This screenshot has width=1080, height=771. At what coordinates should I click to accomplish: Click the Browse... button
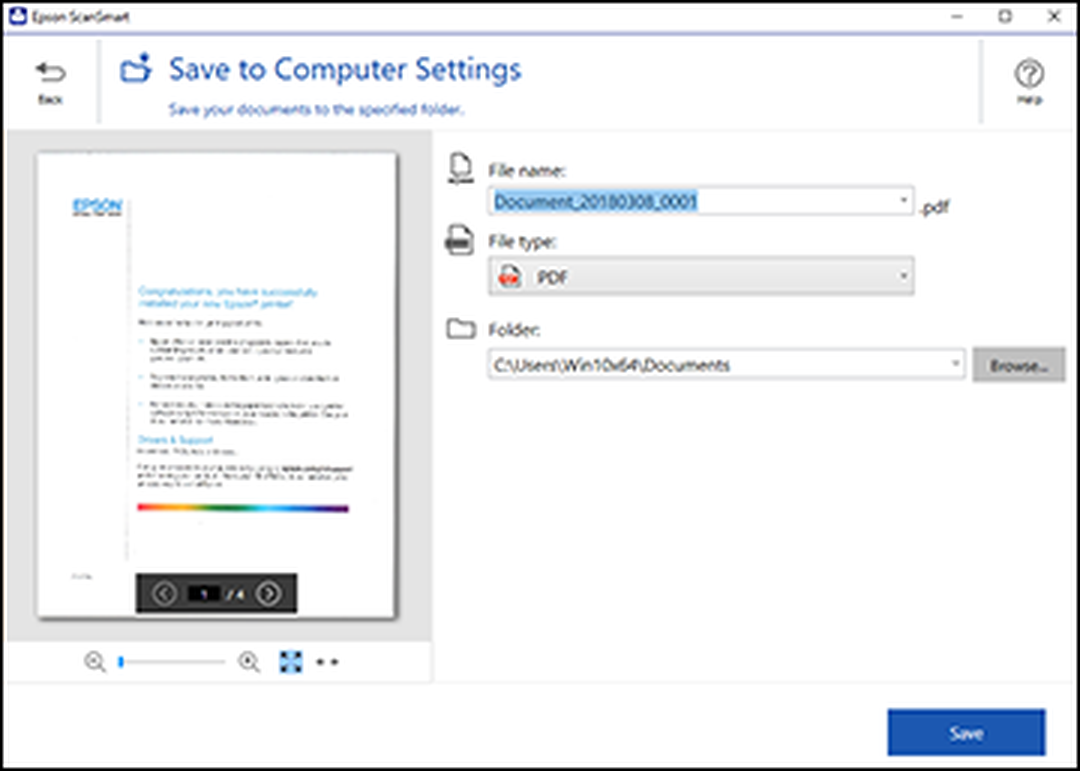coord(1019,365)
